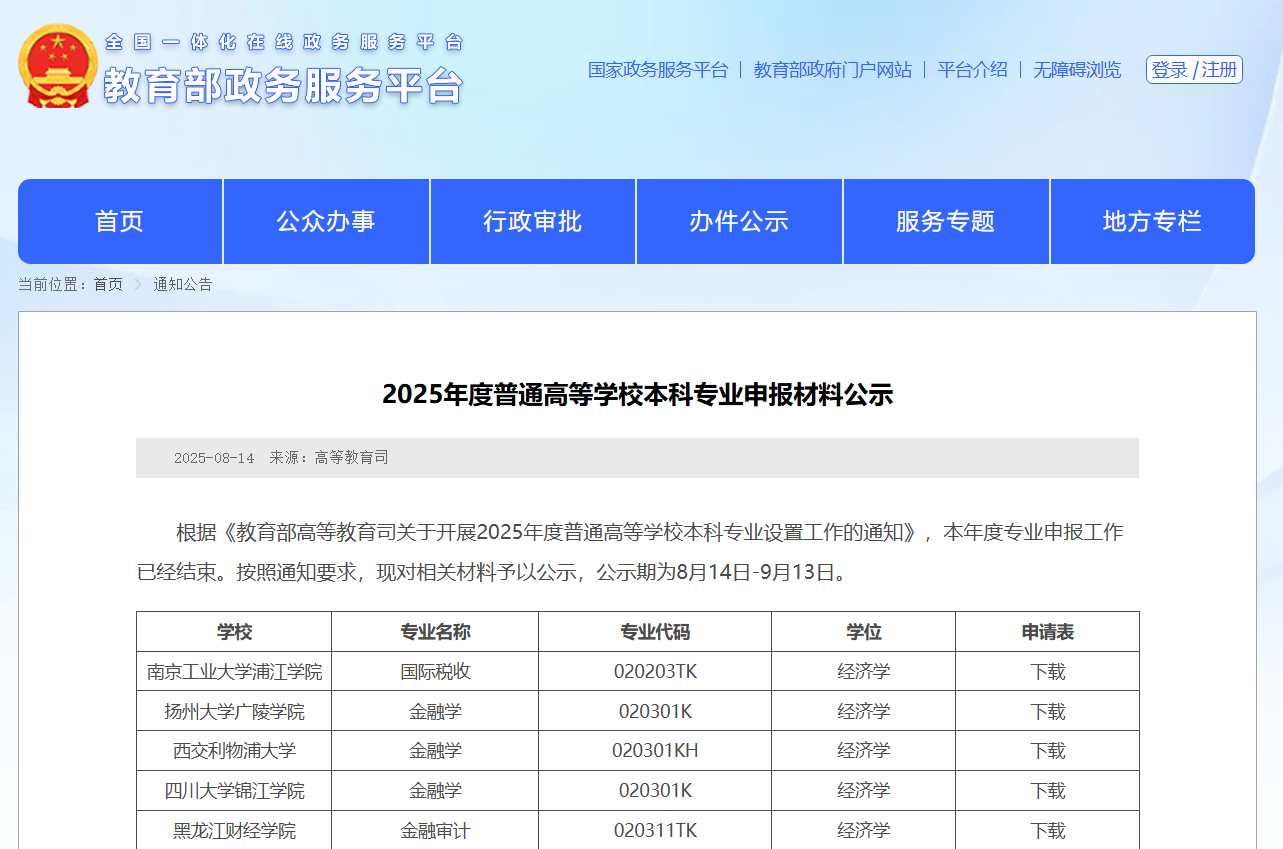Click the 专业名称 column header

435,632
